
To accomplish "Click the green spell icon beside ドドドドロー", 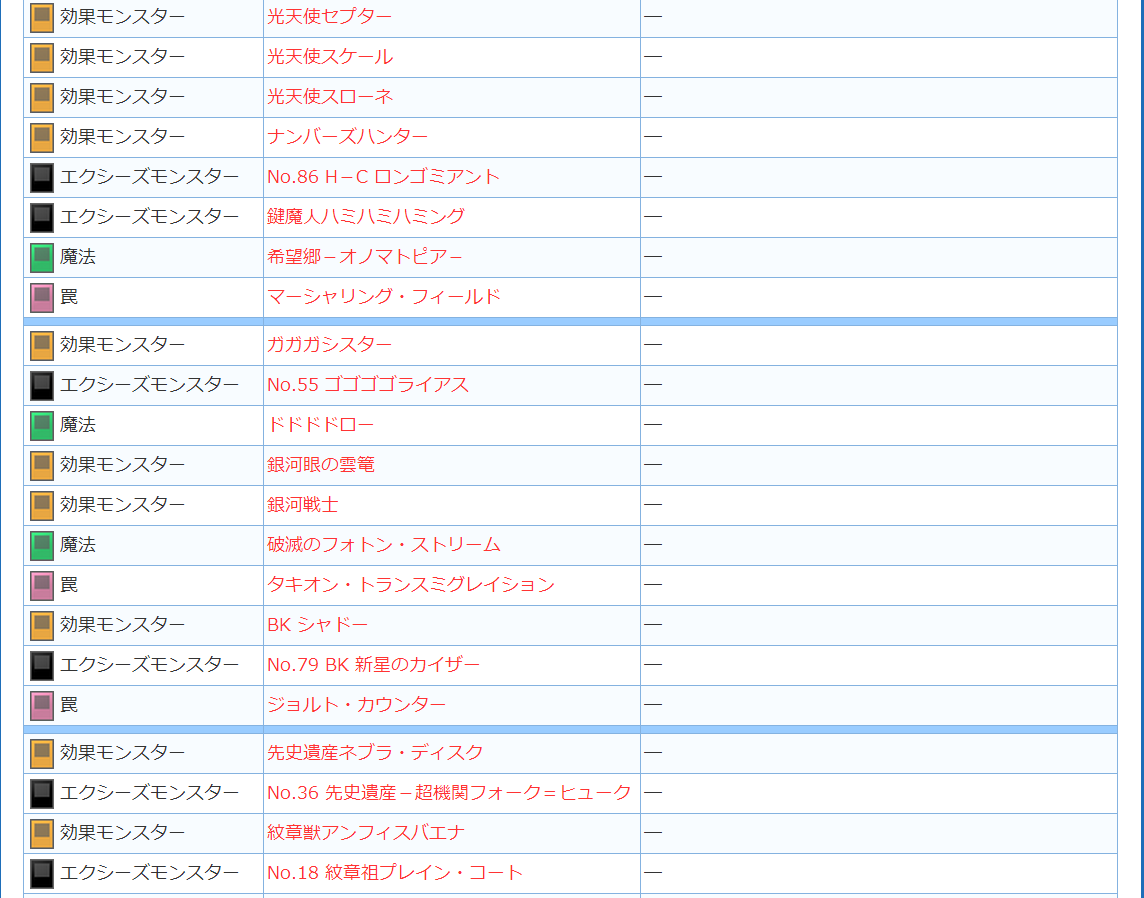I will click(x=42, y=425).
